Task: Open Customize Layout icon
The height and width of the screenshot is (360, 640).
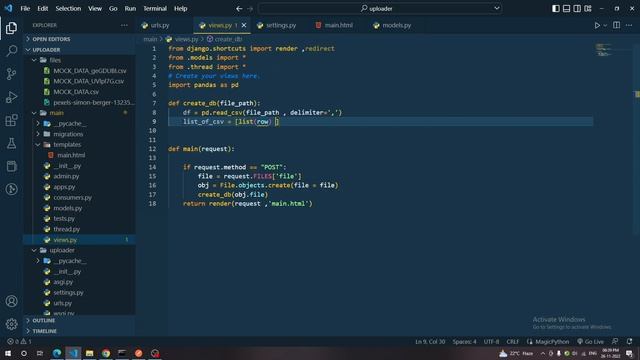Action: coord(588,9)
